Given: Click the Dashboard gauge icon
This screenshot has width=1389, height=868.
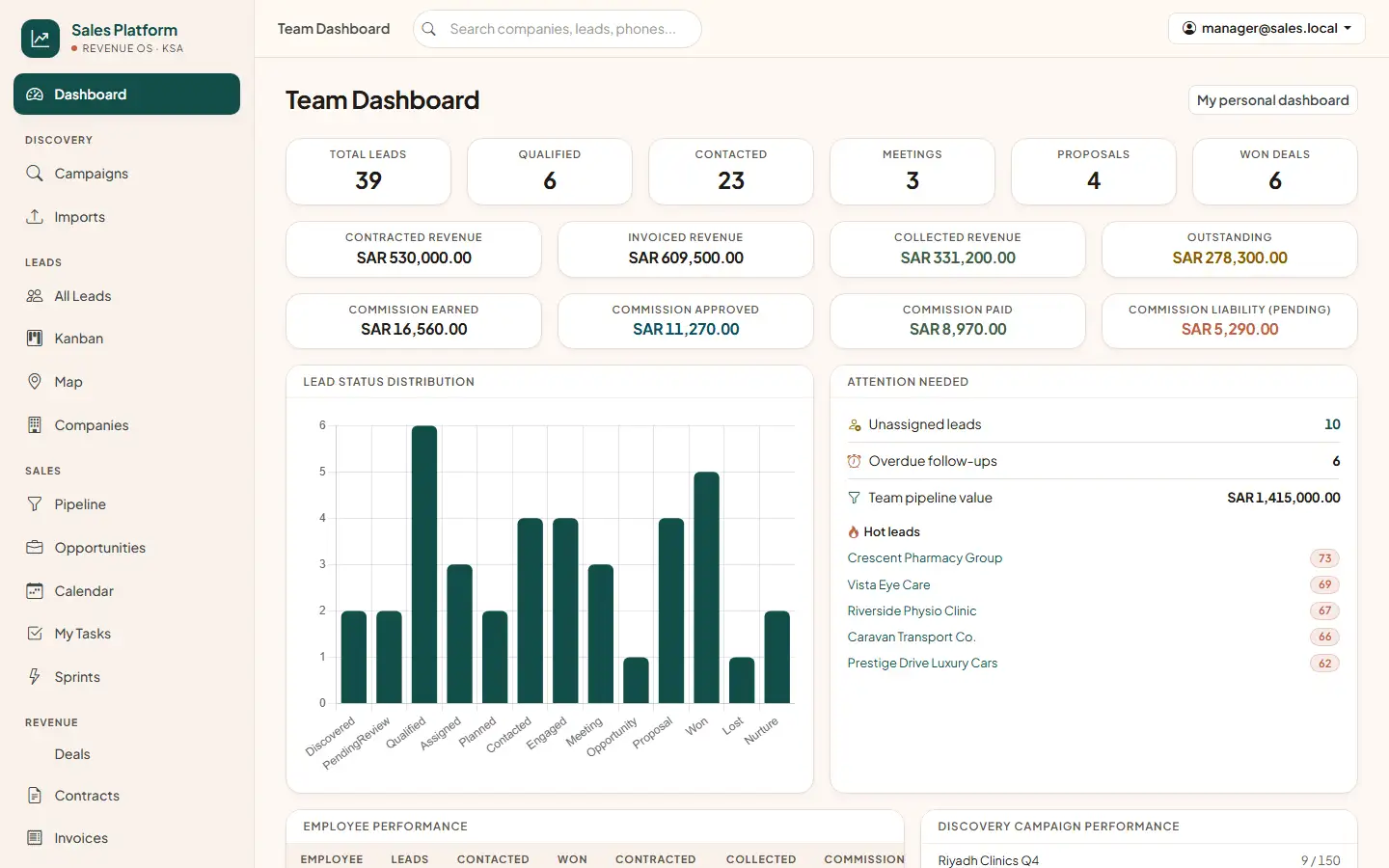Looking at the screenshot, I should click(x=35, y=95).
